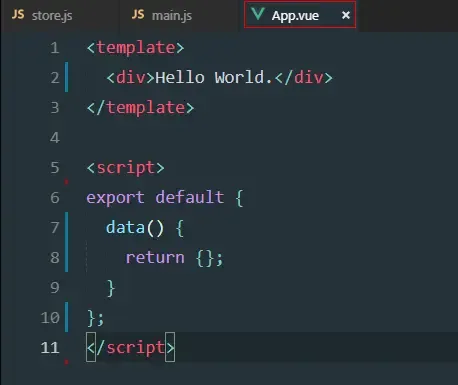Click line number 11 in the gutter
Image resolution: width=458 pixels, height=385 pixels.
[x=50, y=348]
